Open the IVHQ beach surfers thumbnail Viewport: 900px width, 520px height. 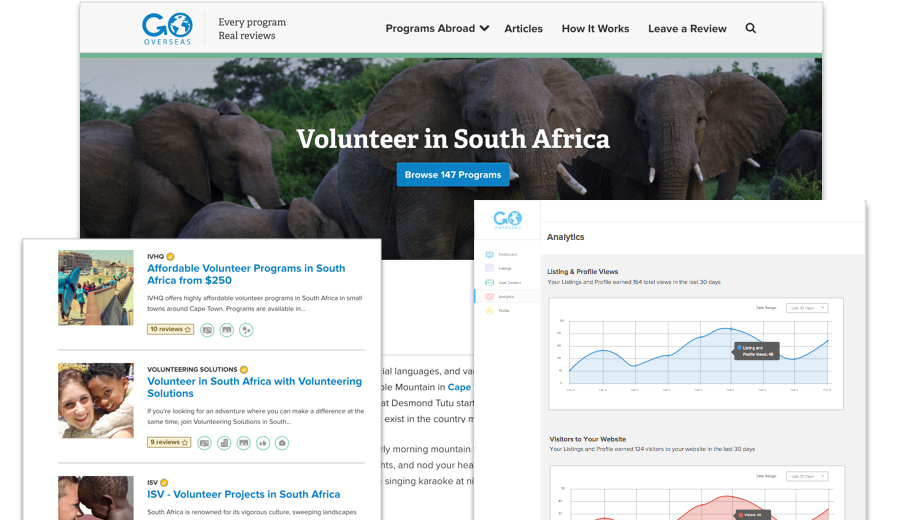click(96, 288)
